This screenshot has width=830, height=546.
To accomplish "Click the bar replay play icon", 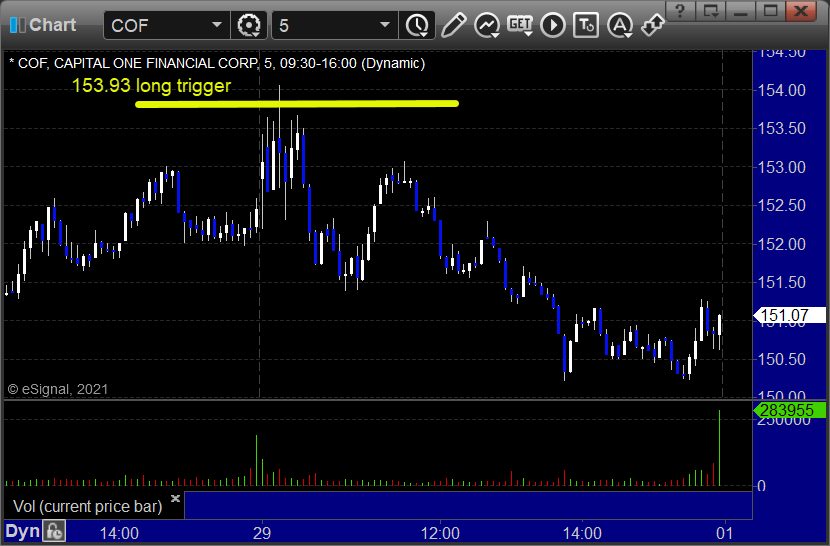I will pyautogui.click(x=553, y=25).
